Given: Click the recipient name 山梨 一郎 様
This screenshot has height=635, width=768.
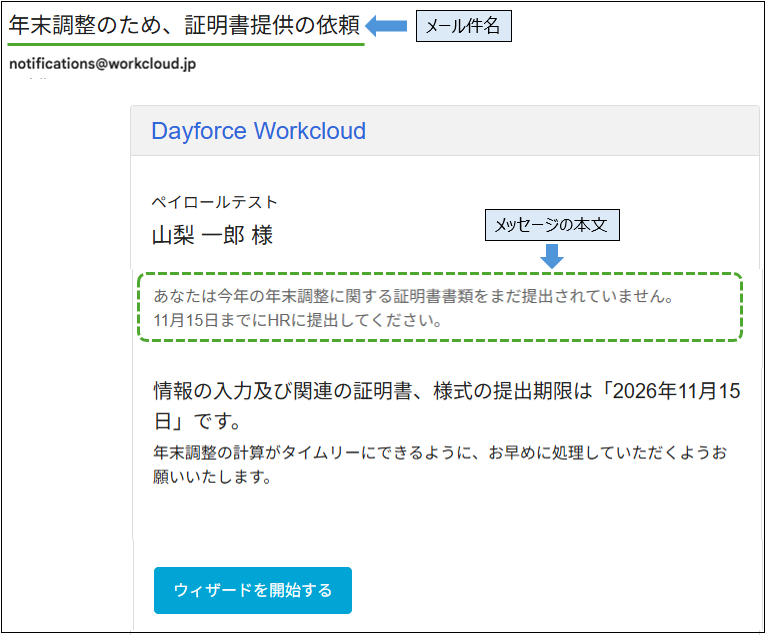Looking at the screenshot, I should (212, 235).
